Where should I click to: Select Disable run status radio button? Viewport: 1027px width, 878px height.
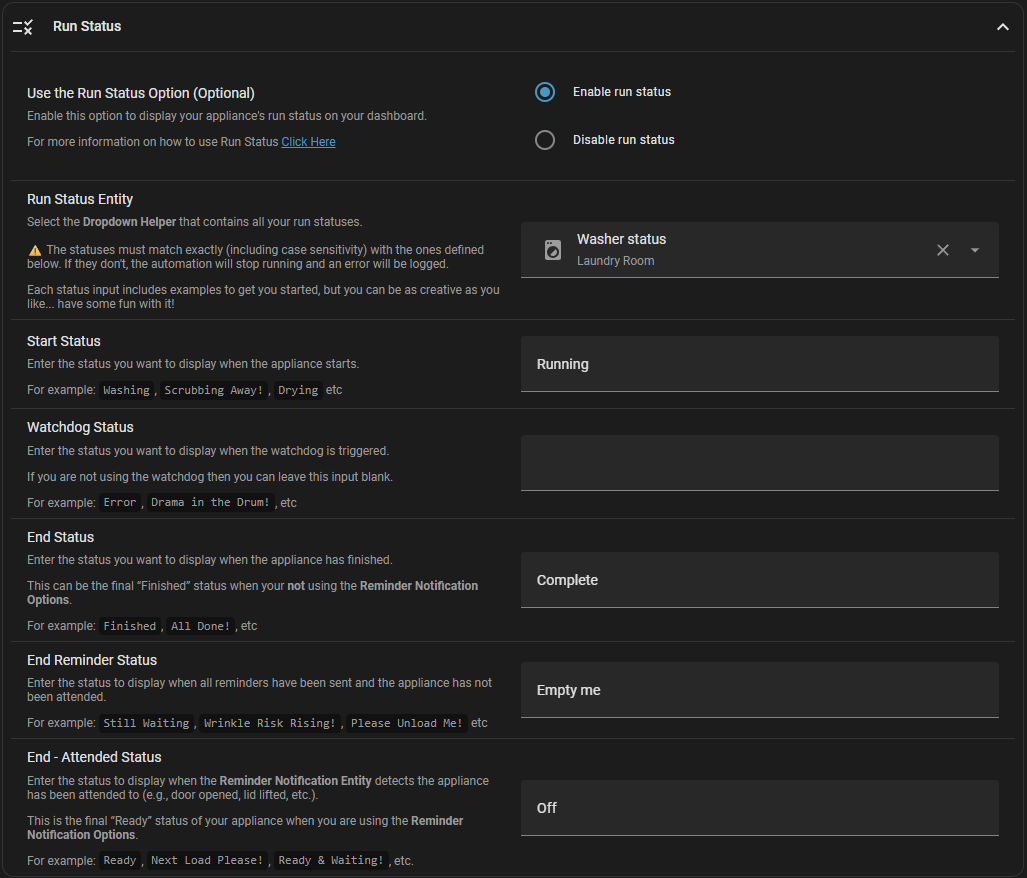point(545,140)
